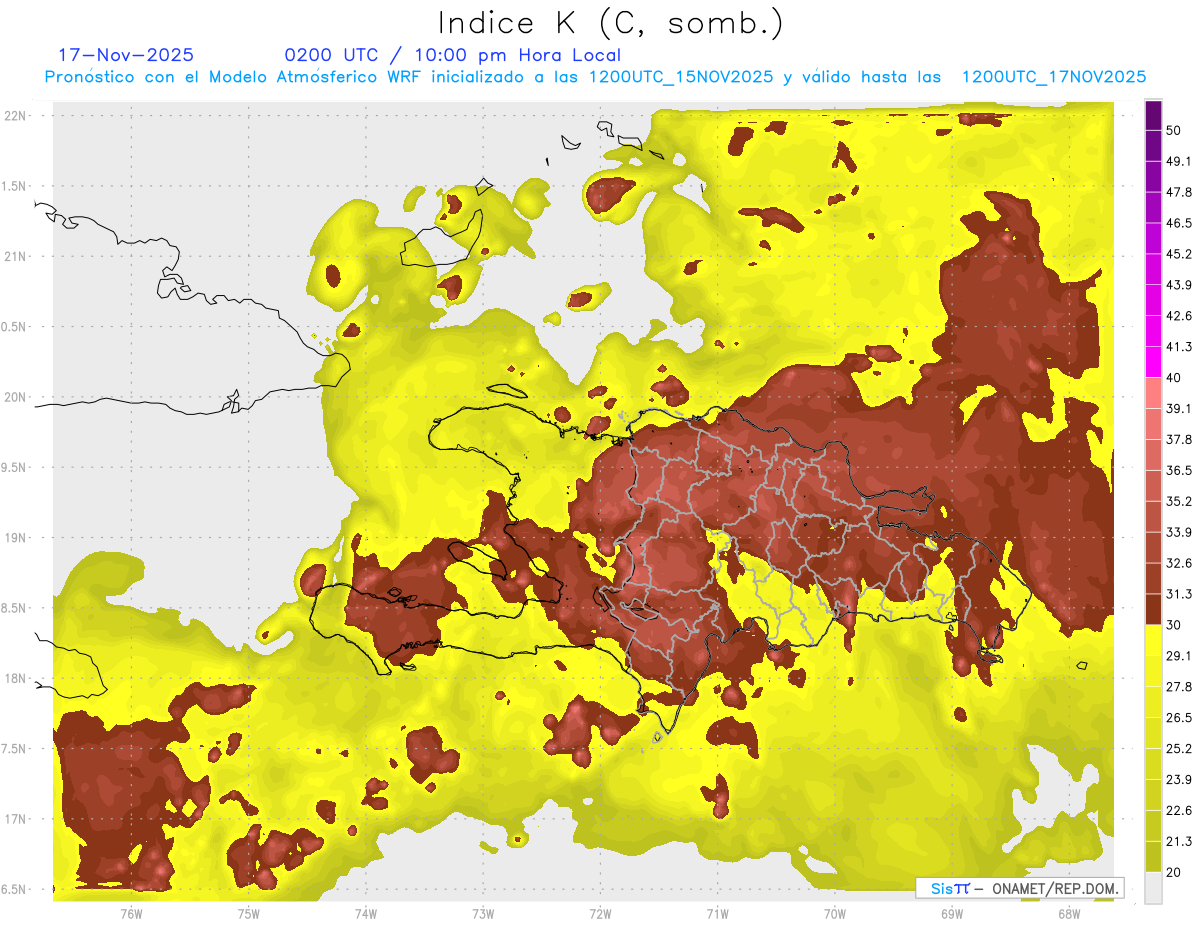Pick the bright yellow swatch between 29.1 and 30
The image size is (1200, 927).
(1153, 640)
